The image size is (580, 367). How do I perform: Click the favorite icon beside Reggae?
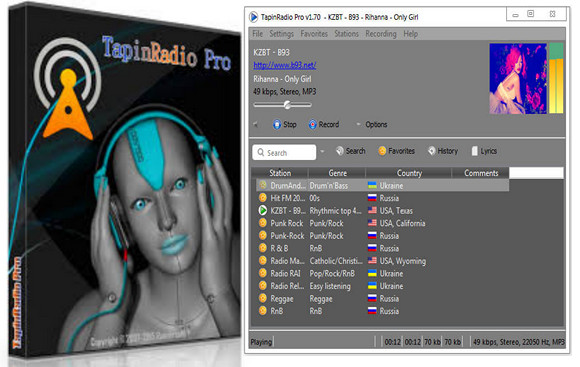pyautogui.click(x=263, y=298)
